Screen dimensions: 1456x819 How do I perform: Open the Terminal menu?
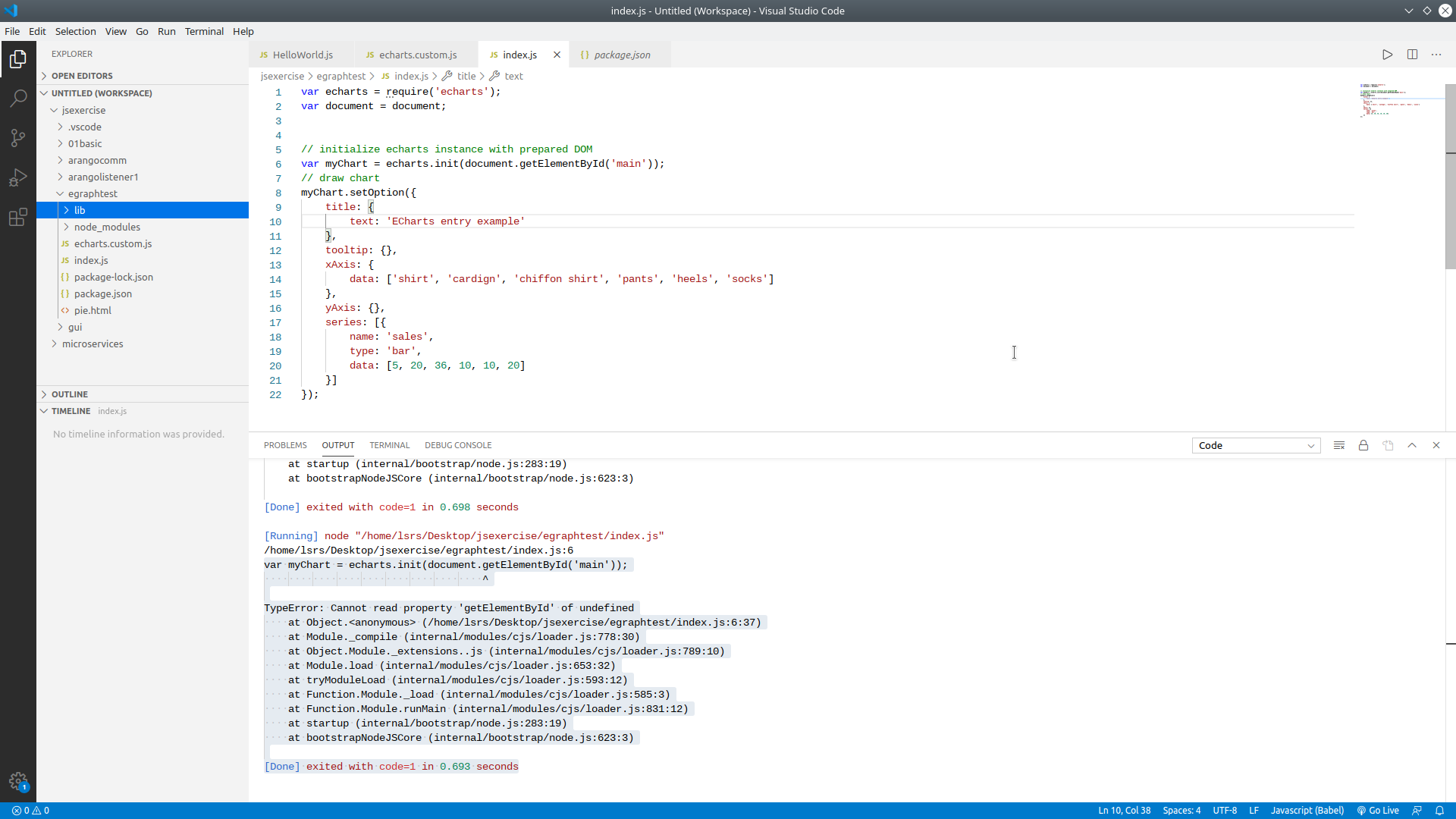[204, 31]
